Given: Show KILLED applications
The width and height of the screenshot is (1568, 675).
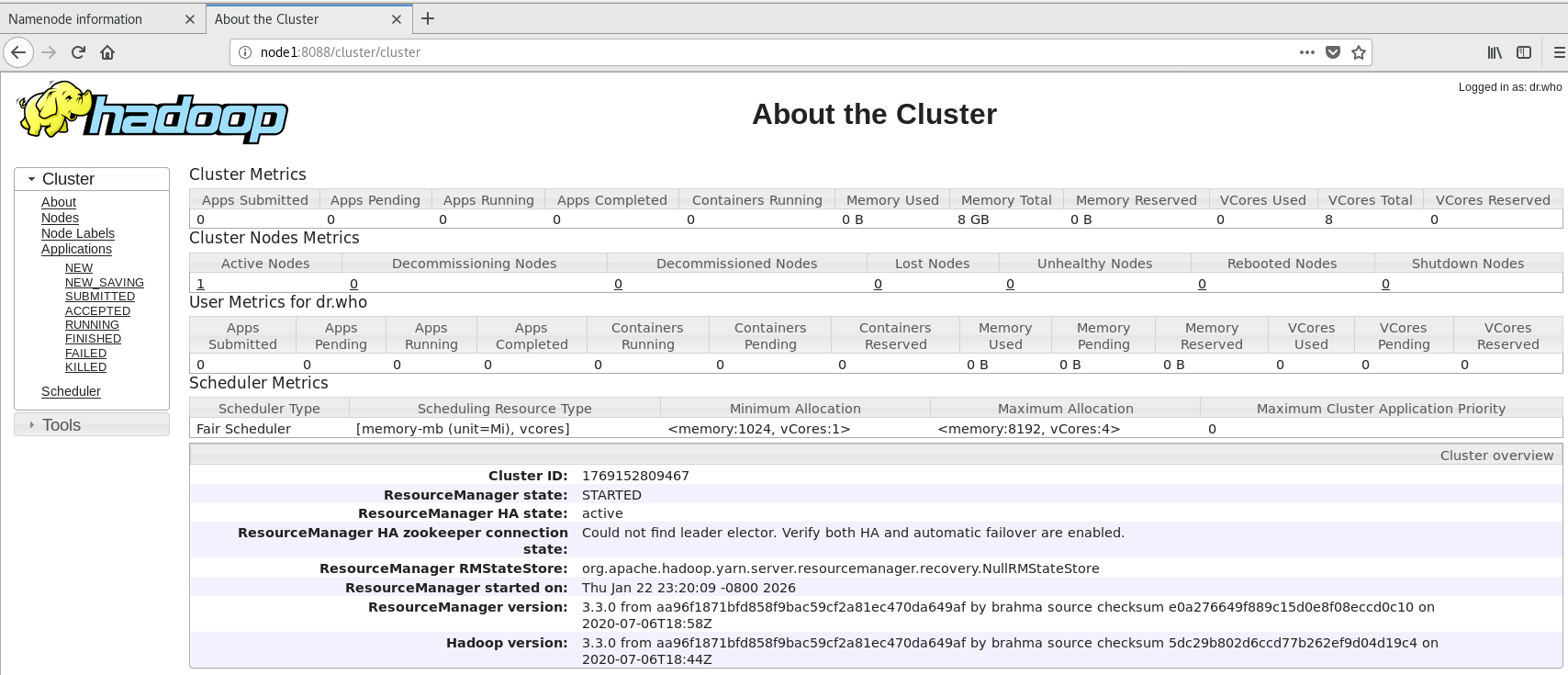Looking at the screenshot, I should click(85, 367).
